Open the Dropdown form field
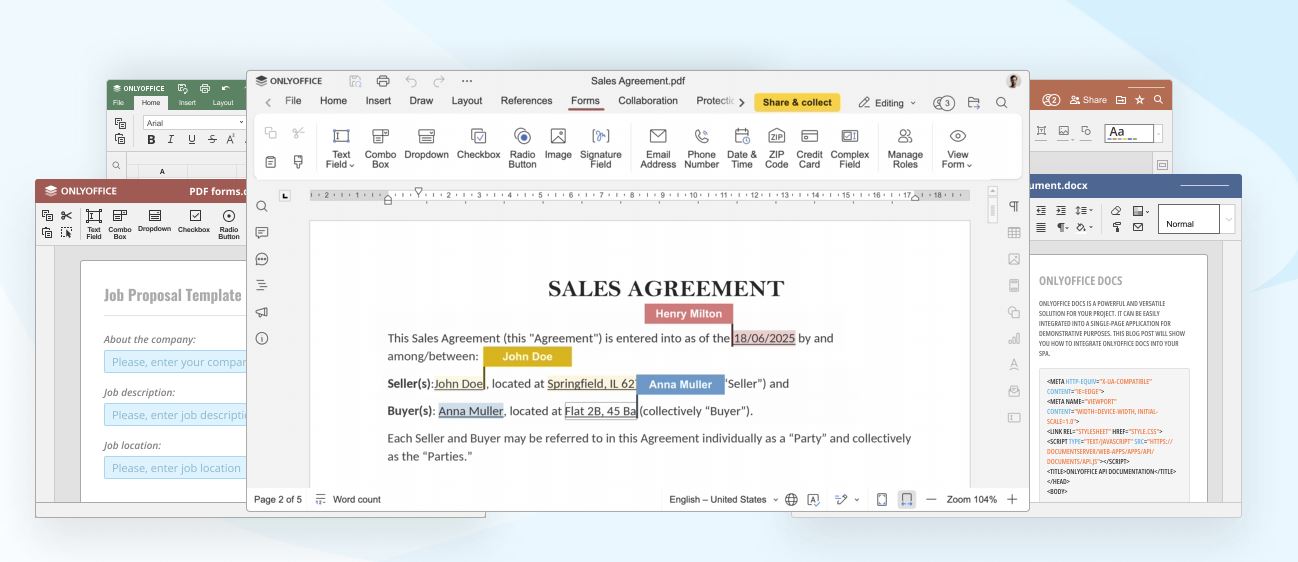Screen dimensions: 1298x562 pos(427,143)
